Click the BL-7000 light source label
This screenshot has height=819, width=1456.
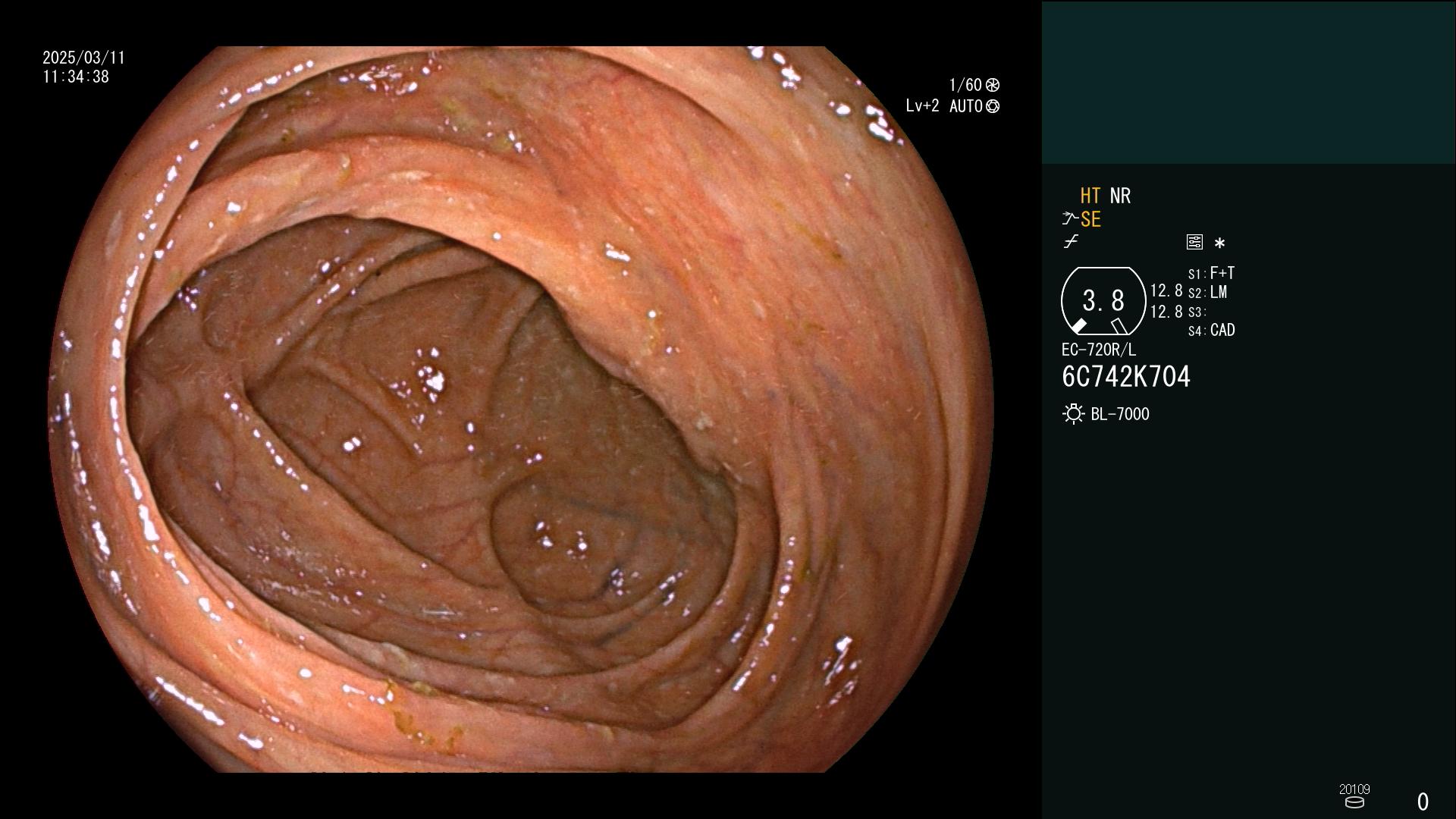coord(1120,414)
